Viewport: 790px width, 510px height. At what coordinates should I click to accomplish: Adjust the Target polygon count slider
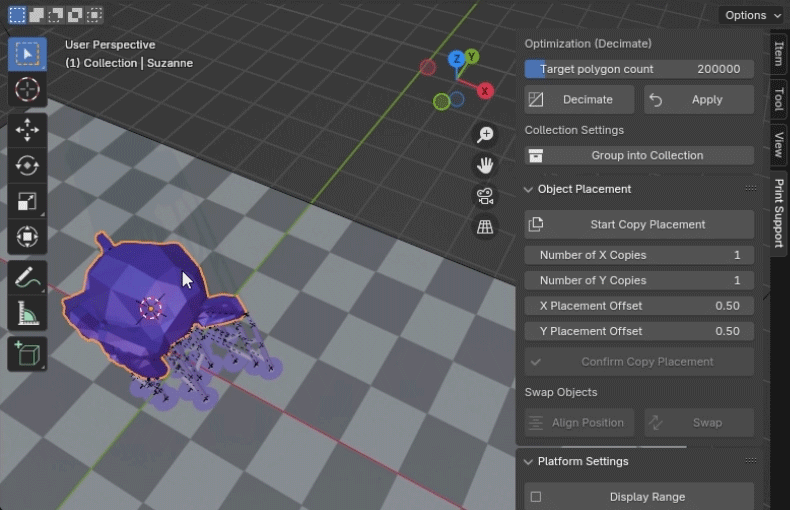(x=639, y=69)
